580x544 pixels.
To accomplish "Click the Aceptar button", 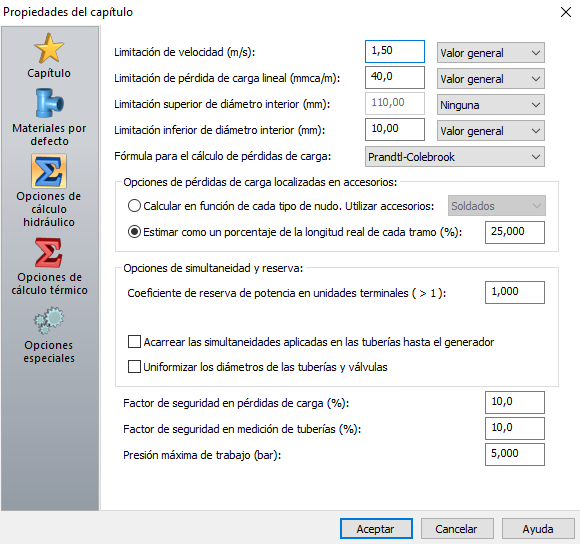I will (376, 529).
